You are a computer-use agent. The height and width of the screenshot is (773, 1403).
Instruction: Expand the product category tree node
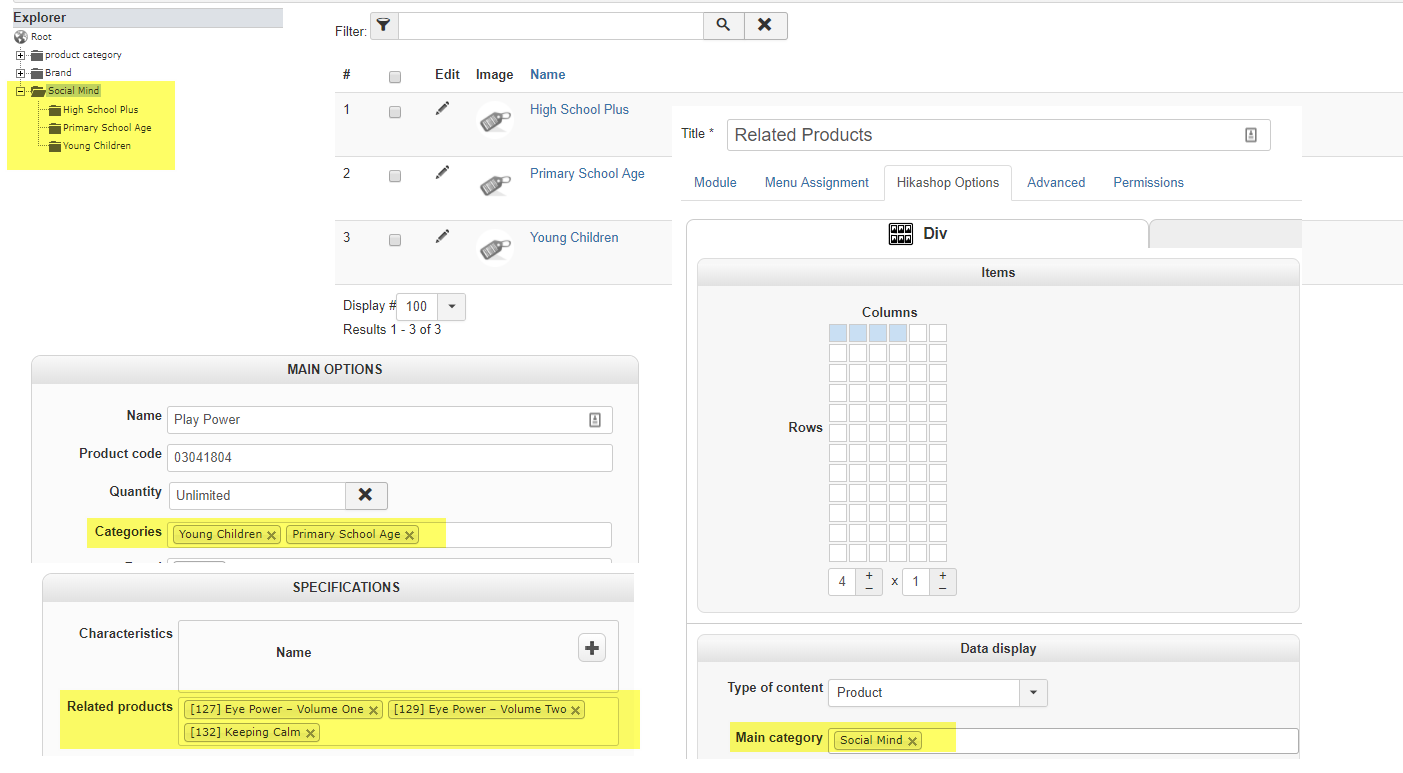(x=20, y=55)
